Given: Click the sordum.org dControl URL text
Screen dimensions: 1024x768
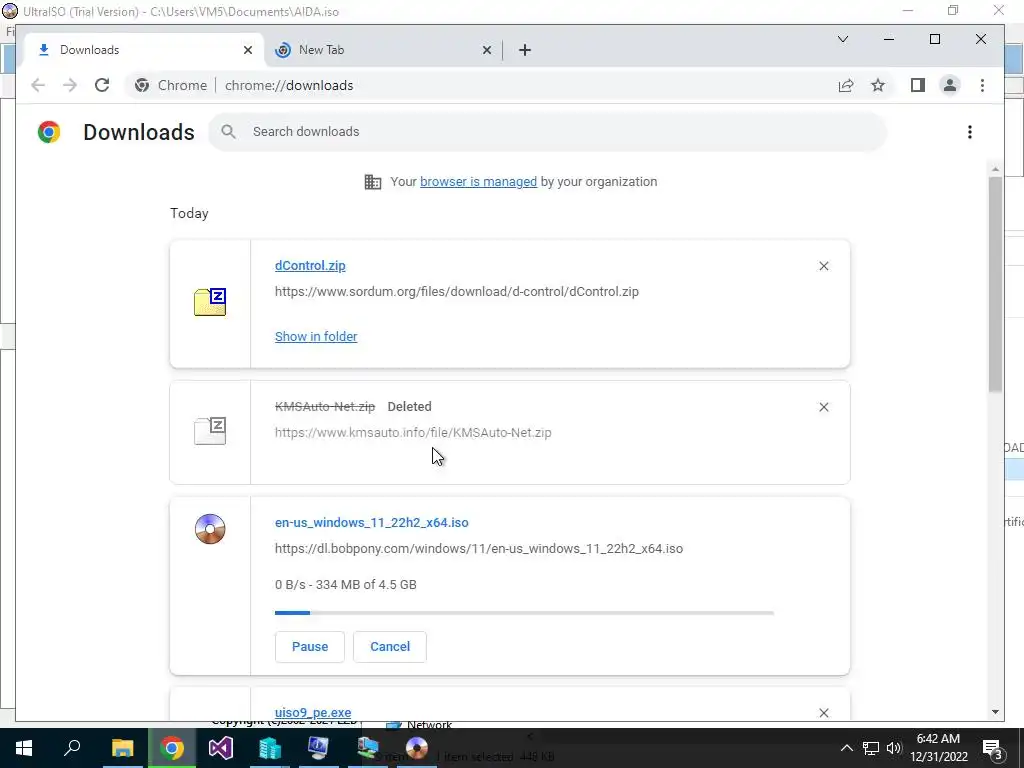Looking at the screenshot, I should point(456,292).
